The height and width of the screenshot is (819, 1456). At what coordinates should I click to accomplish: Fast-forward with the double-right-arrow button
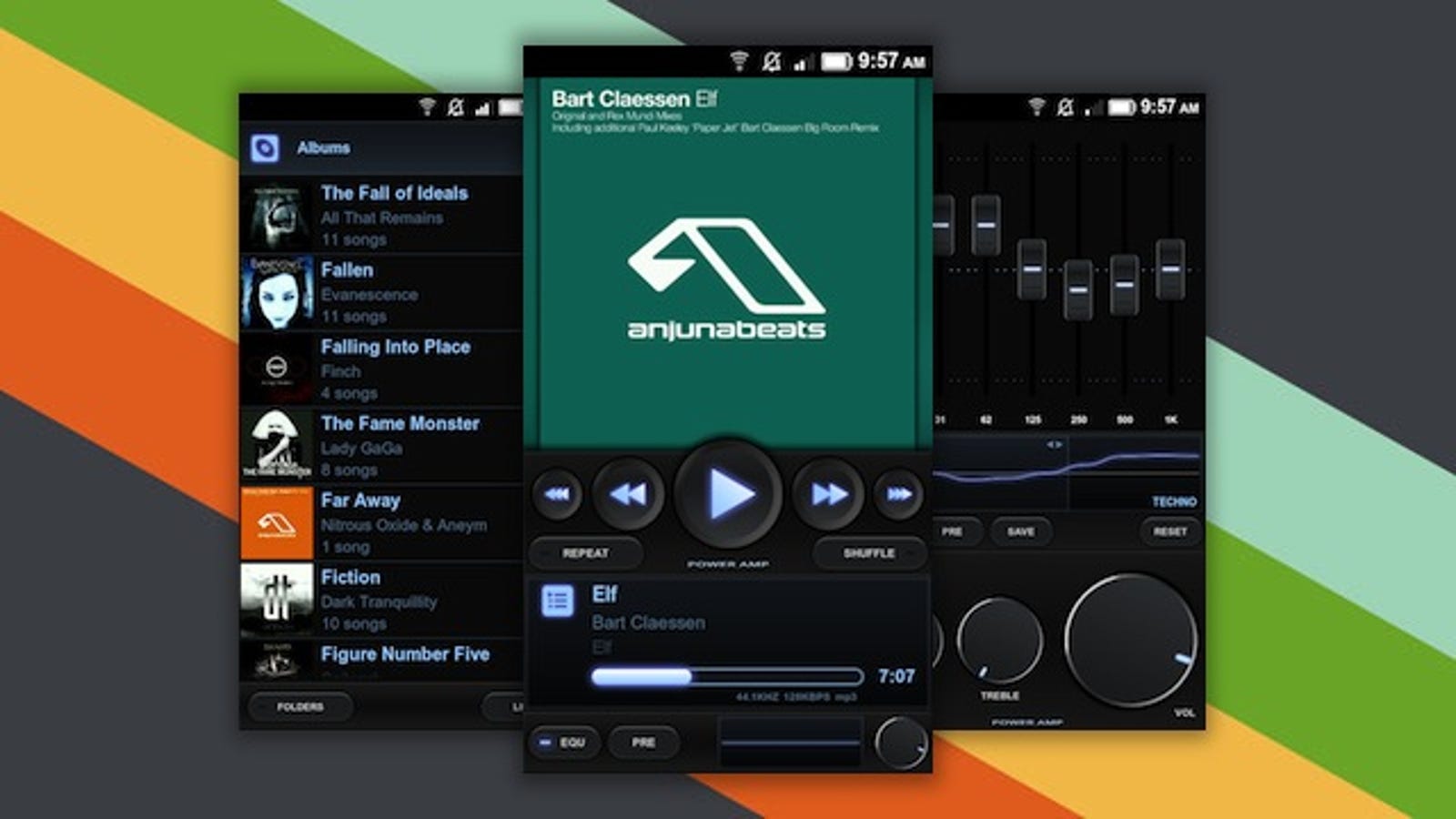[828, 494]
